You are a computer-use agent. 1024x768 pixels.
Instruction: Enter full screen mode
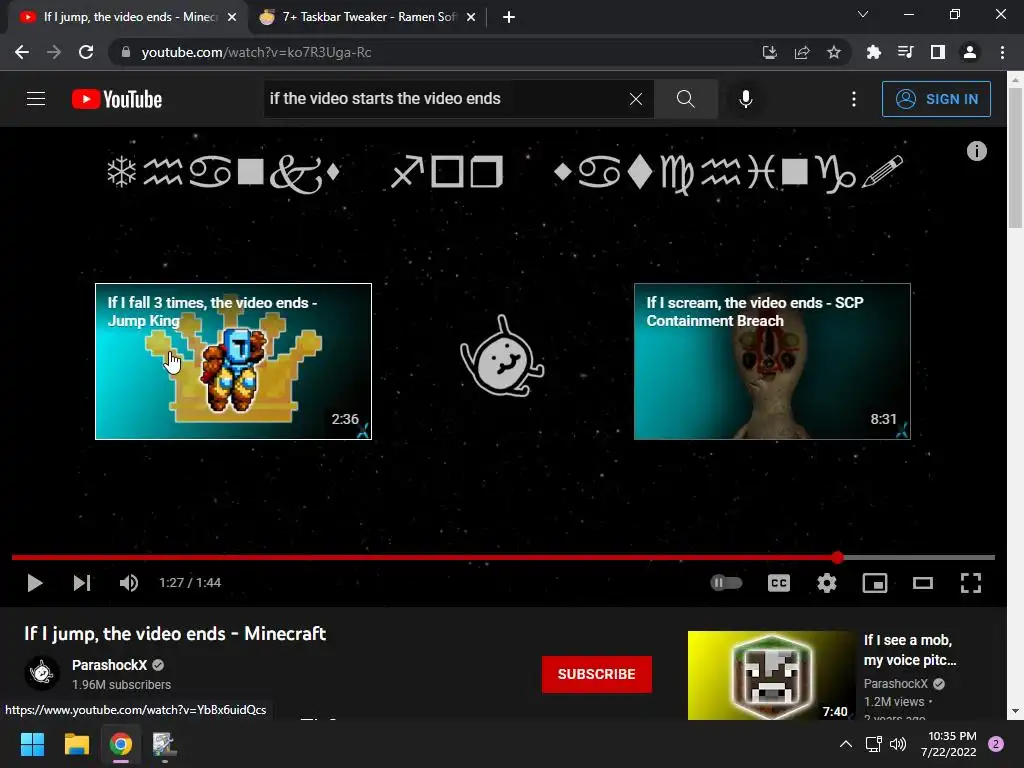click(x=971, y=583)
